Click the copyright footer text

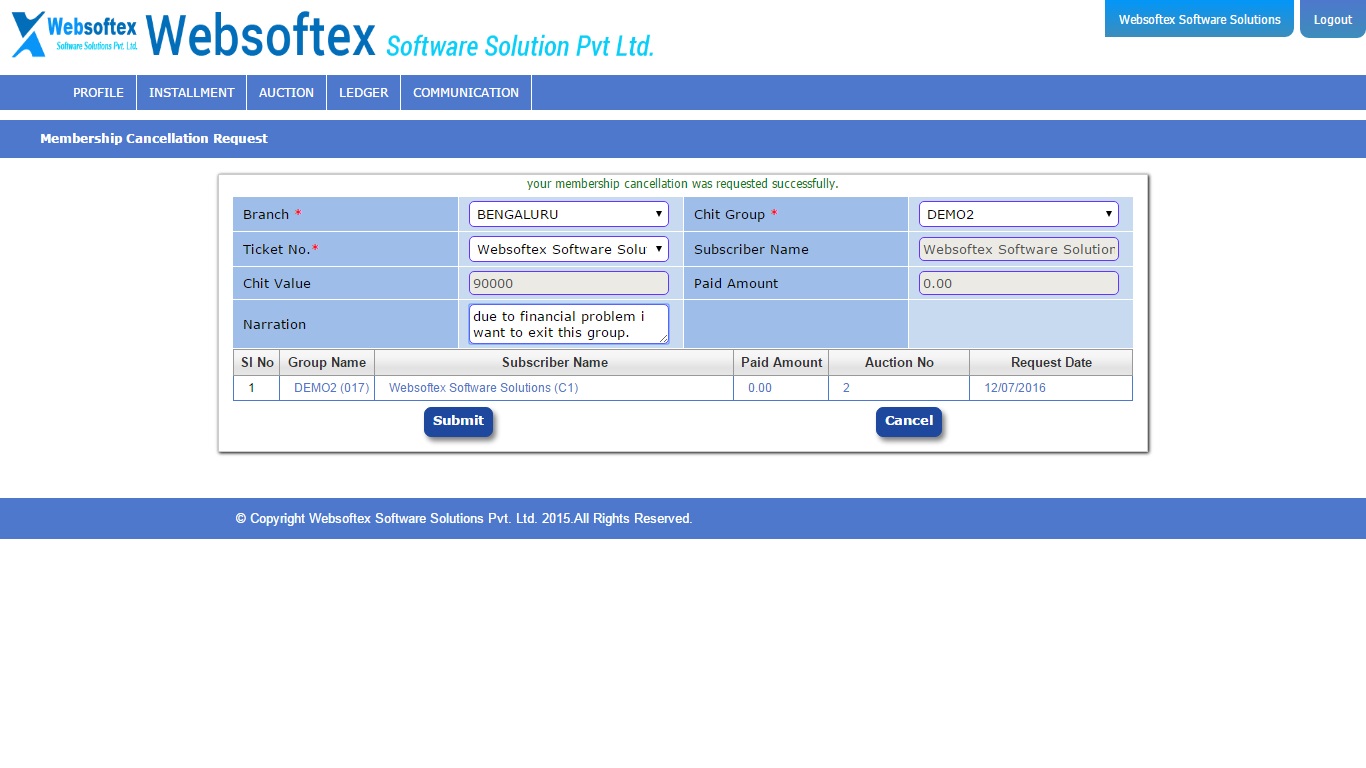tap(464, 518)
